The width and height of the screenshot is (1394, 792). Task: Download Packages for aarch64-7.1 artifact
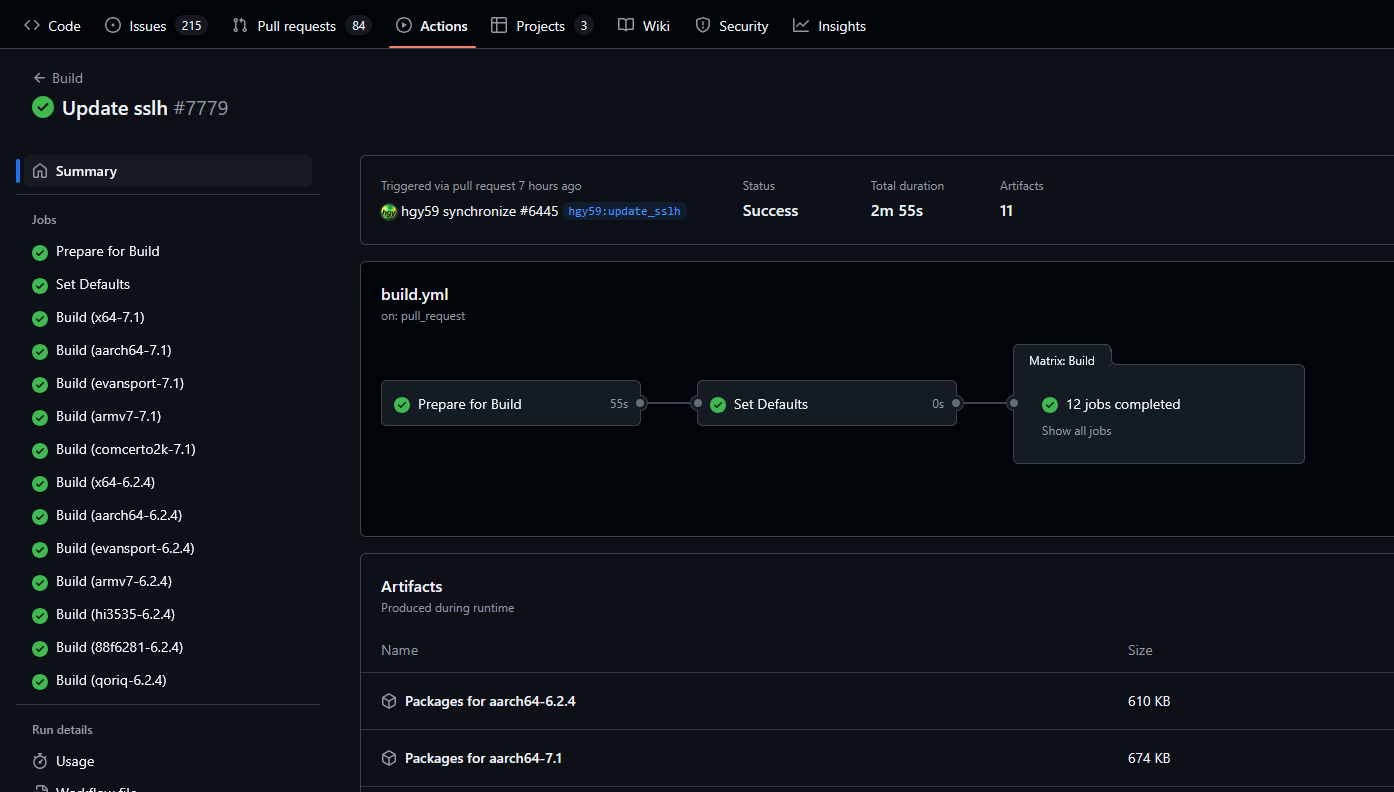pos(485,758)
